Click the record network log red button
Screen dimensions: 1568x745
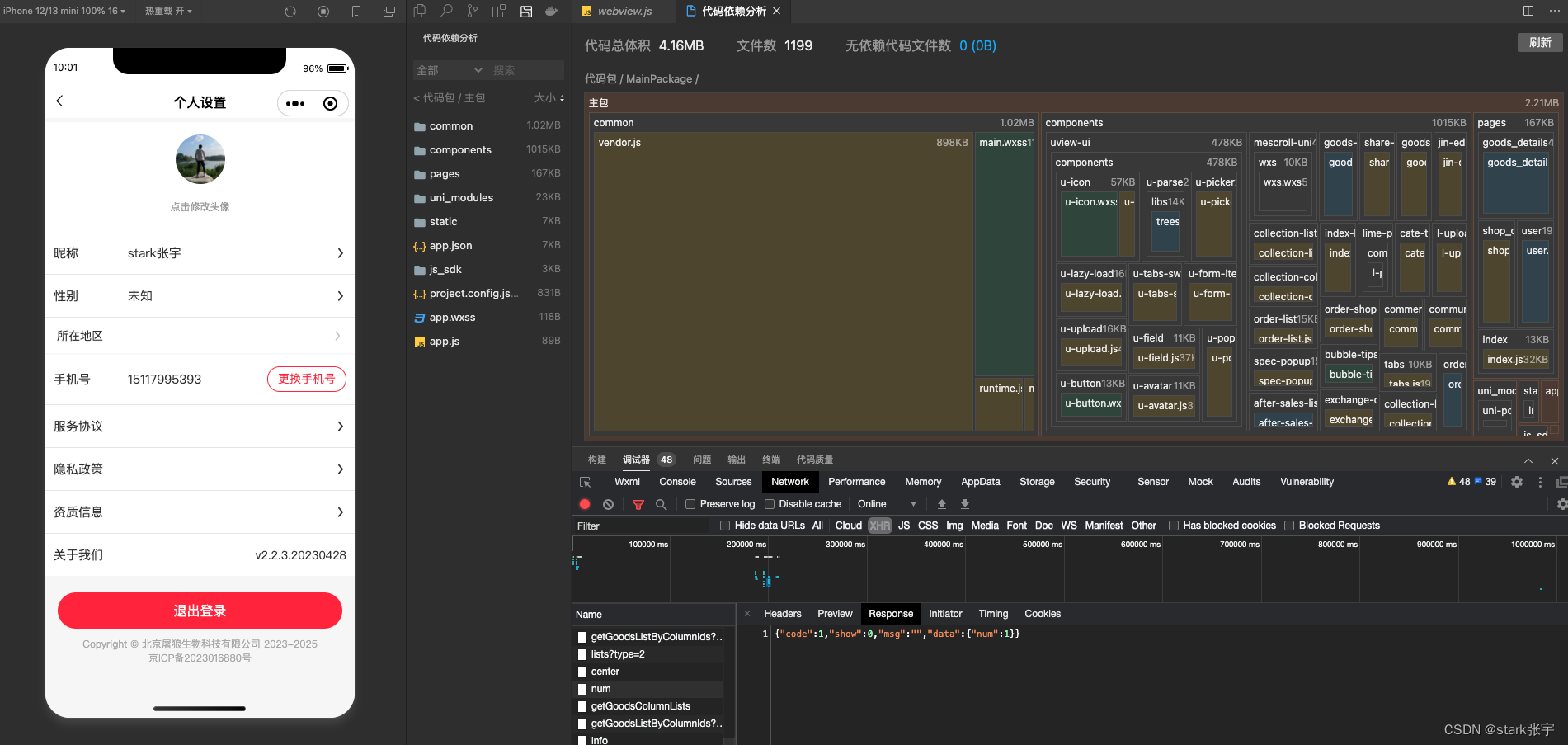585,504
